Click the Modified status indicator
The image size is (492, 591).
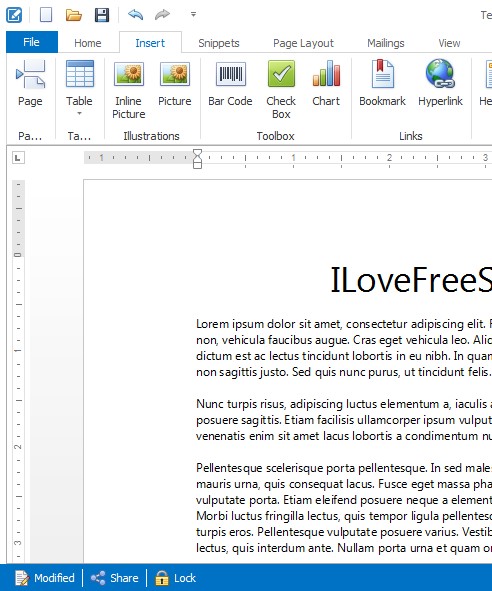point(44,578)
